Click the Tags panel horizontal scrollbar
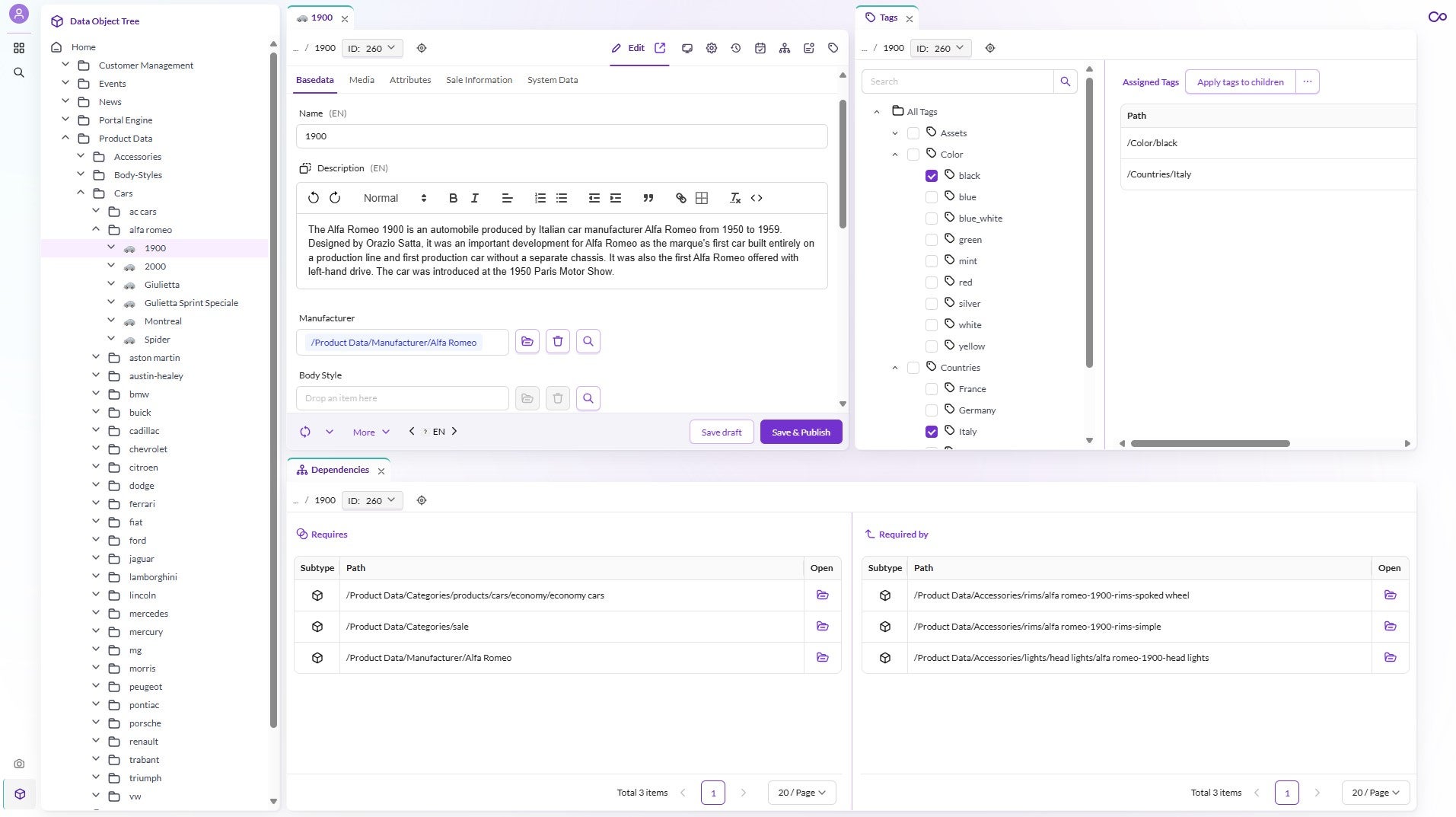 click(1210, 443)
